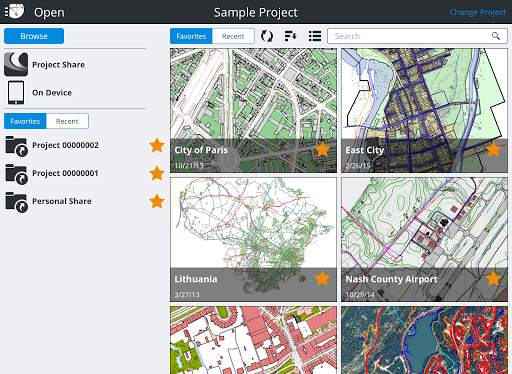The width and height of the screenshot is (512, 374).
Task: Open the app menu icon in header
Action: (15, 11)
